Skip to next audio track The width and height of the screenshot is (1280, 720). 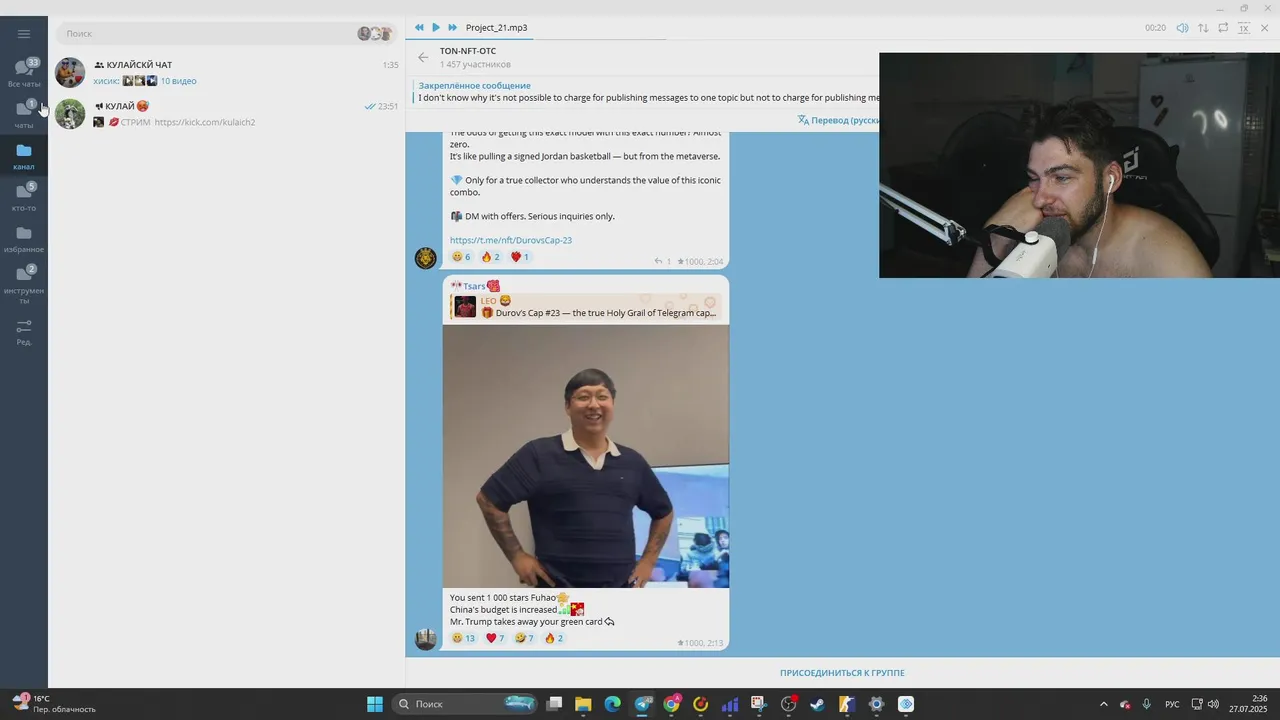pos(452,28)
